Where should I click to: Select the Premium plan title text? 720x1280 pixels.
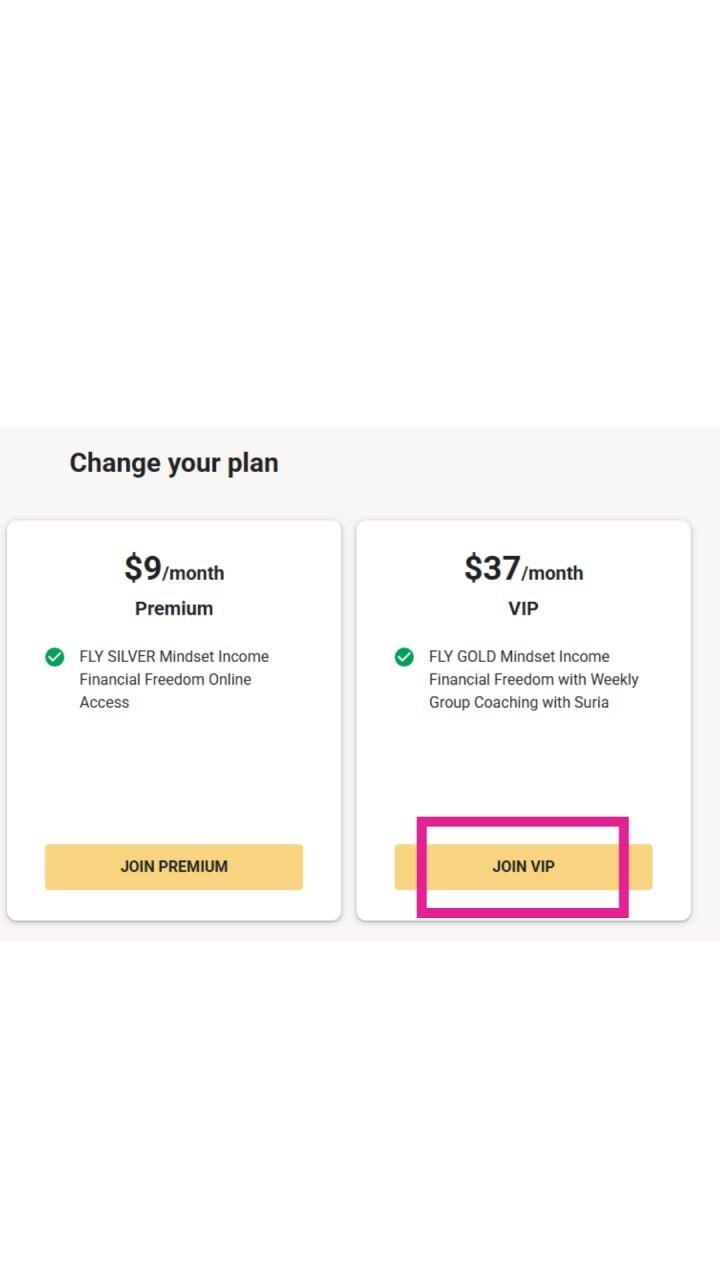pyautogui.click(x=174, y=608)
